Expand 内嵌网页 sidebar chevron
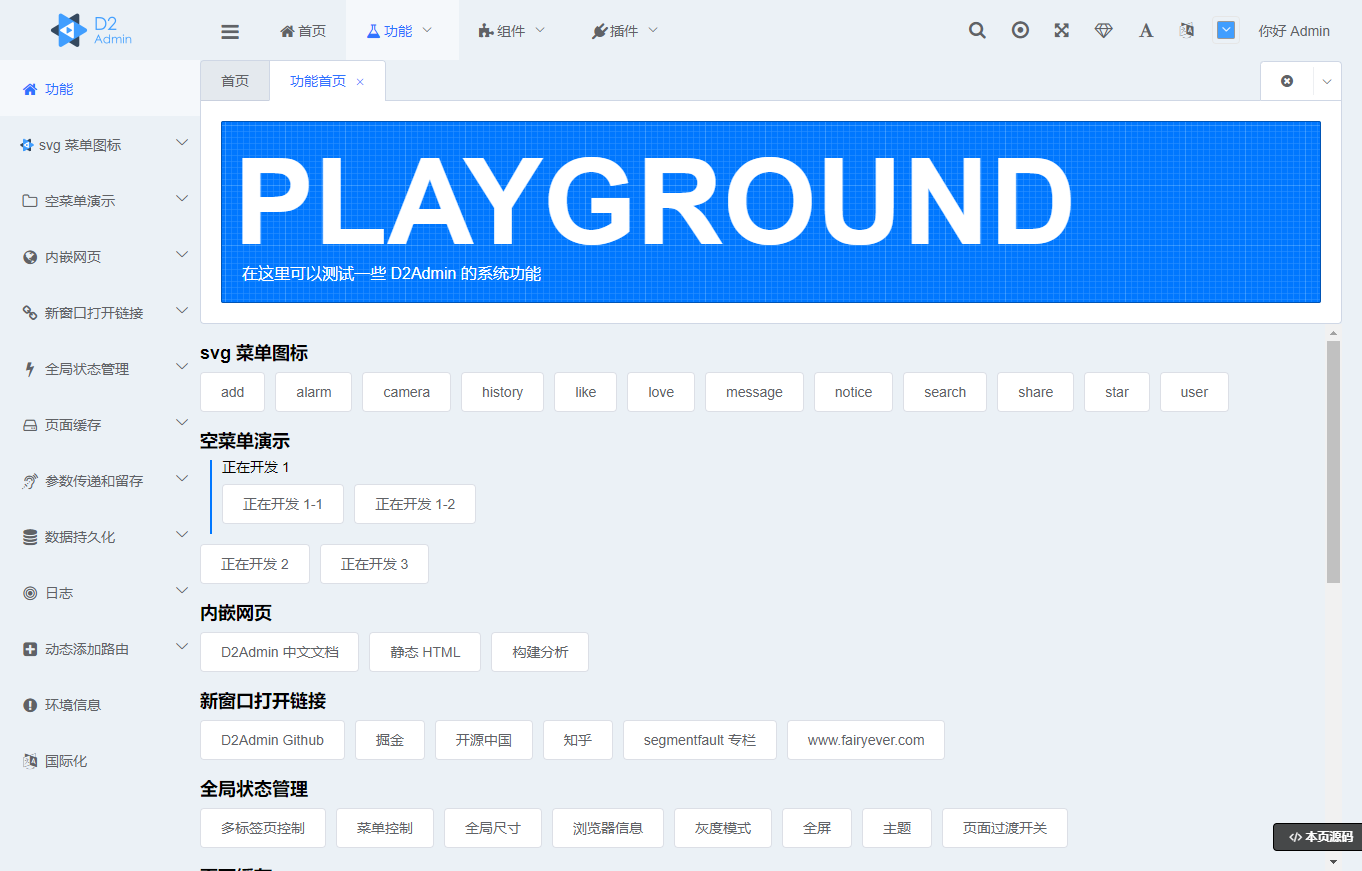 pos(182,255)
